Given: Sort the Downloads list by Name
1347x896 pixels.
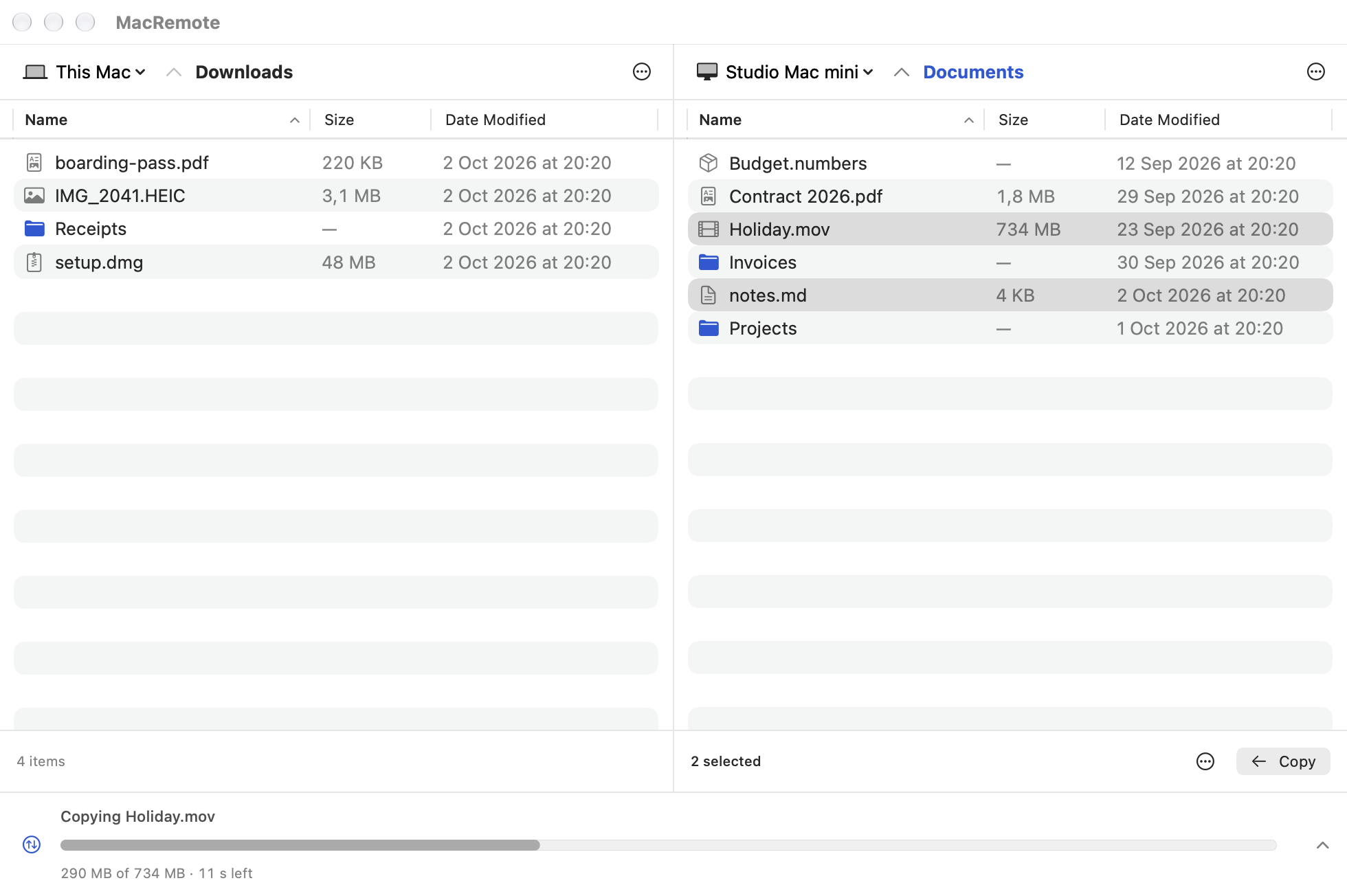Looking at the screenshot, I should (x=162, y=120).
